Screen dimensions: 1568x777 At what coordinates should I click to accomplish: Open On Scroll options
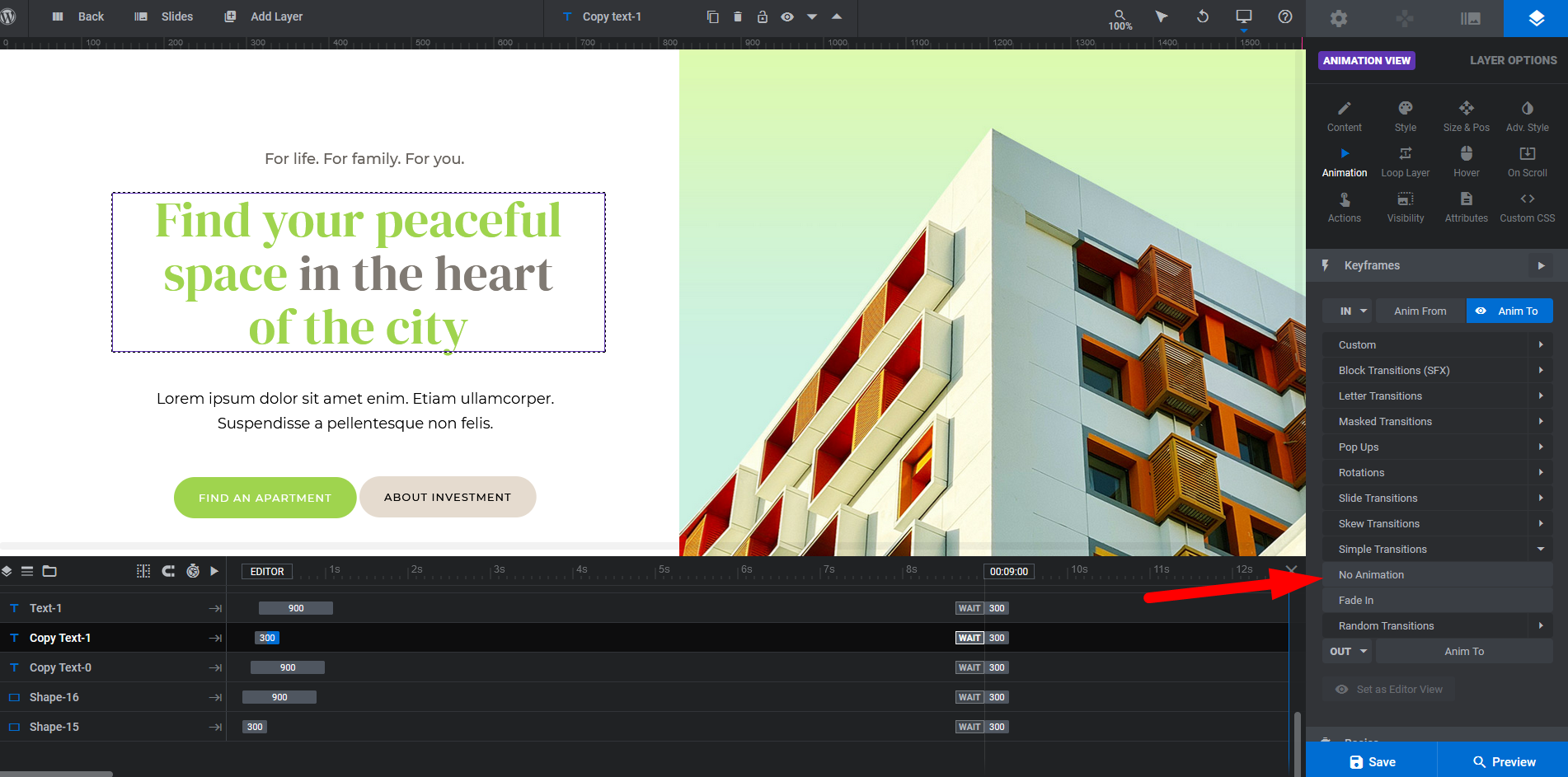(x=1528, y=162)
